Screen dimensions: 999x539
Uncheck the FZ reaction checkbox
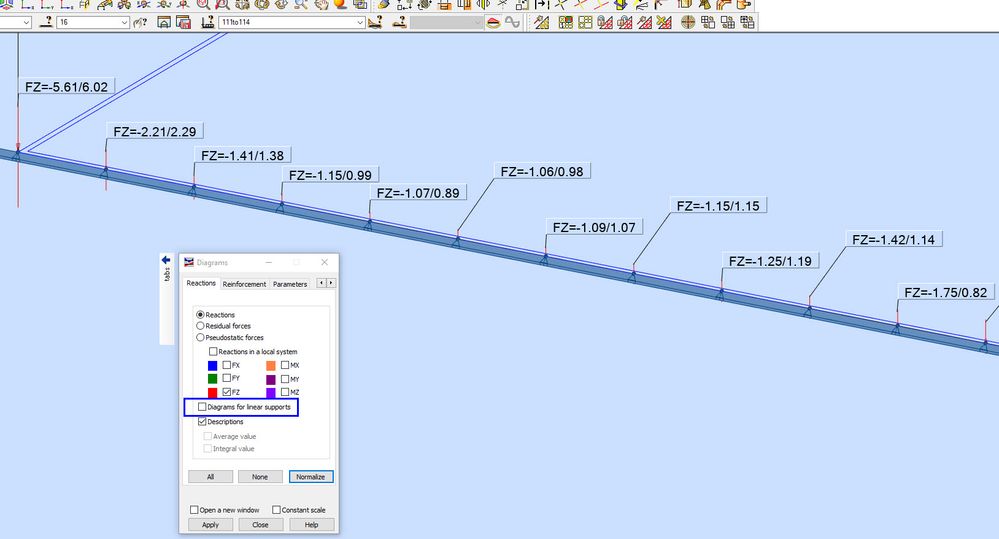click(x=227, y=392)
